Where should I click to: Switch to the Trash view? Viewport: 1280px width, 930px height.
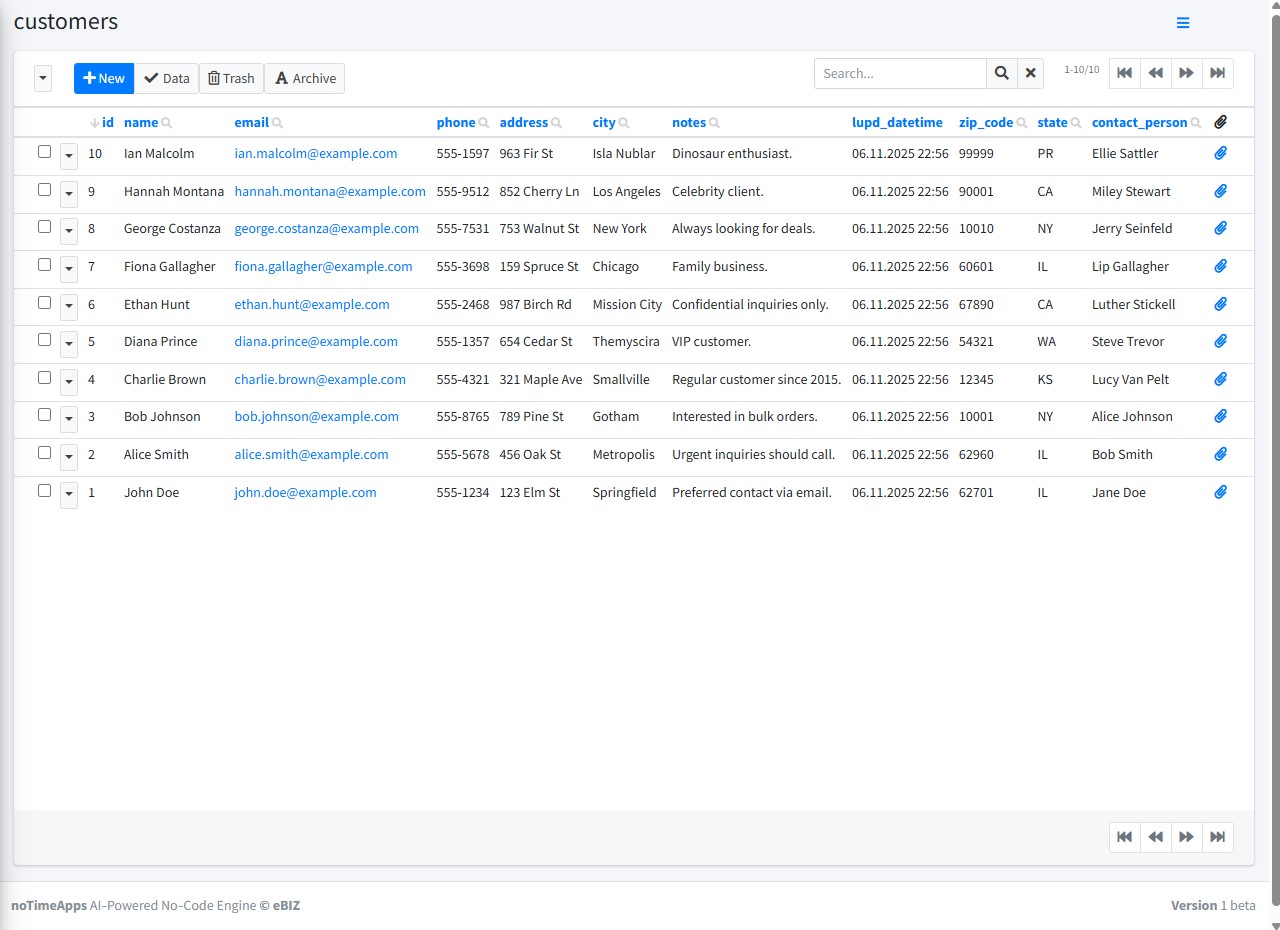(231, 79)
